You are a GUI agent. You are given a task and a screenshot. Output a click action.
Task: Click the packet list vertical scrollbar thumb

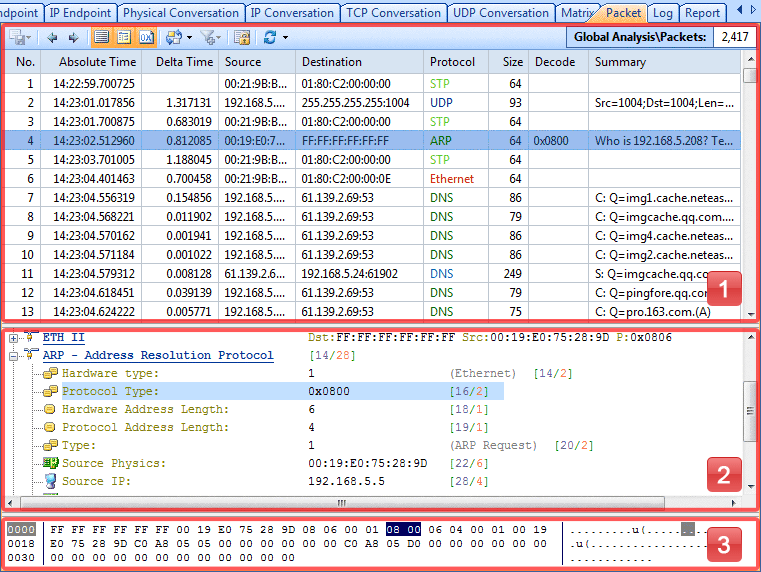750,76
